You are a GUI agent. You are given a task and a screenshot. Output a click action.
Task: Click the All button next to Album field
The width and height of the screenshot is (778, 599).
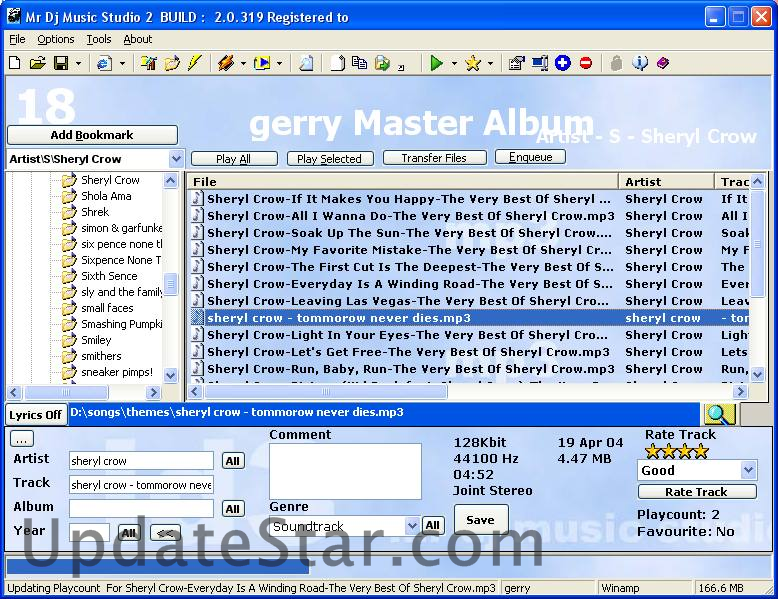233,509
